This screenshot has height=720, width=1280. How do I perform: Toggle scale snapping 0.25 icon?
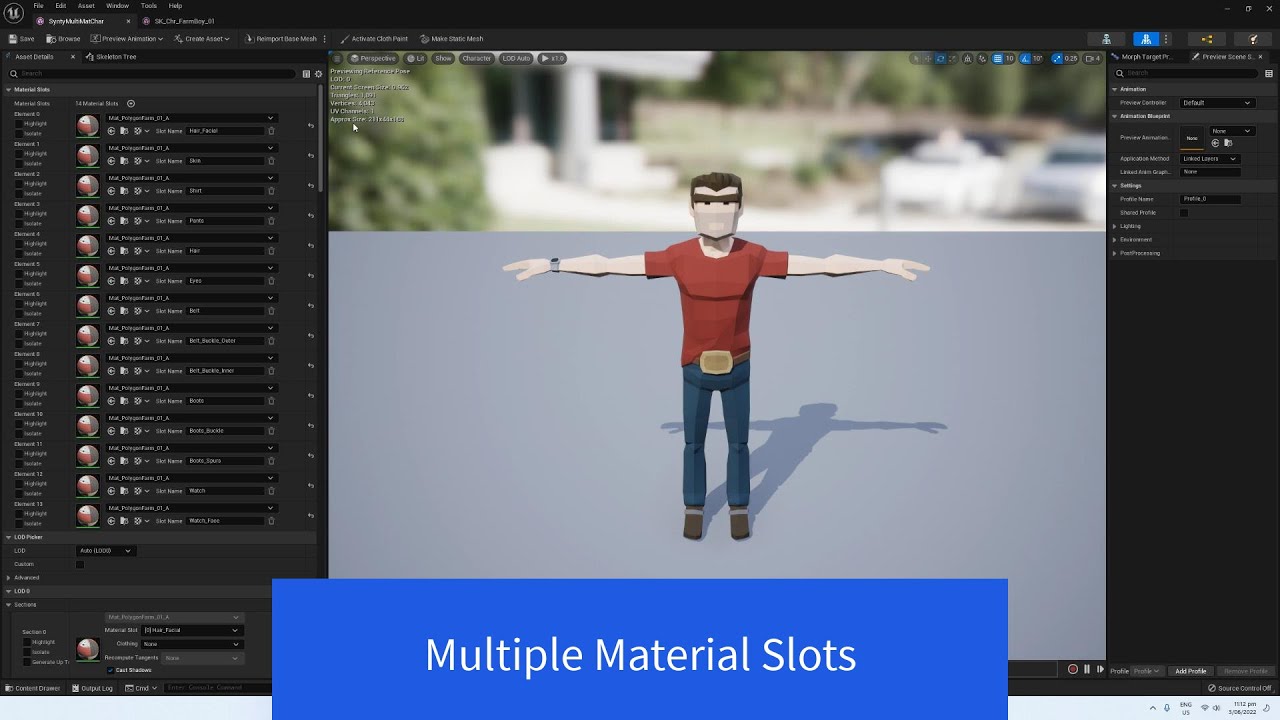[x=1057, y=58]
